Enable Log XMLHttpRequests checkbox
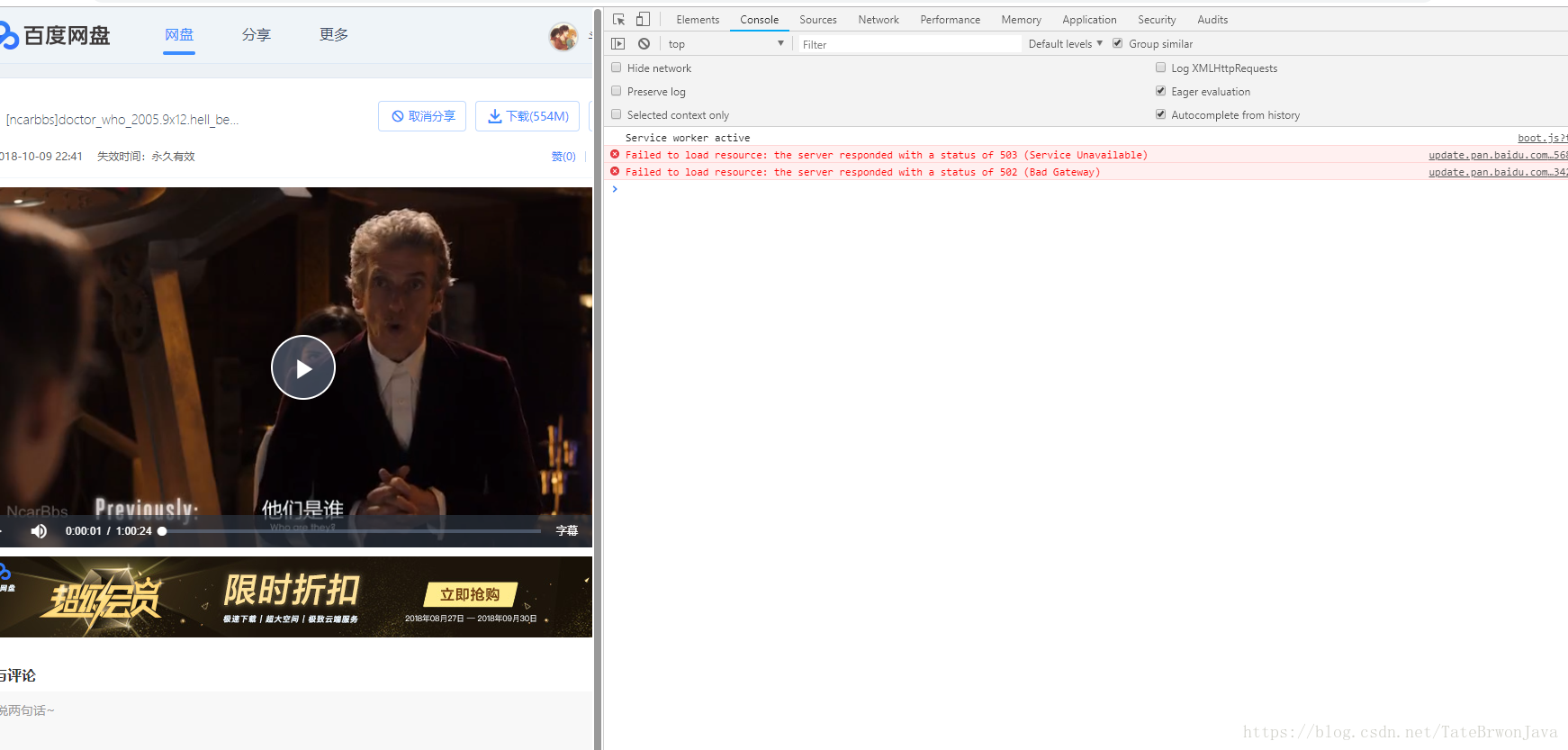This screenshot has height=750, width=1568. (x=1160, y=68)
